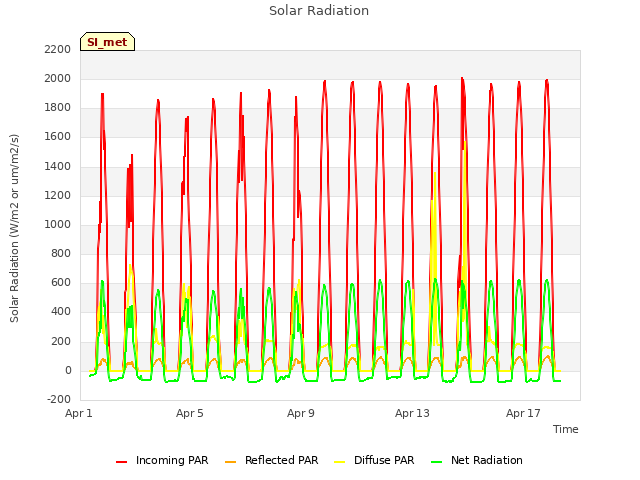The width and height of the screenshot is (640, 480).
Task: Click the 1800 y-axis tick label
Action: coord(58,108)
